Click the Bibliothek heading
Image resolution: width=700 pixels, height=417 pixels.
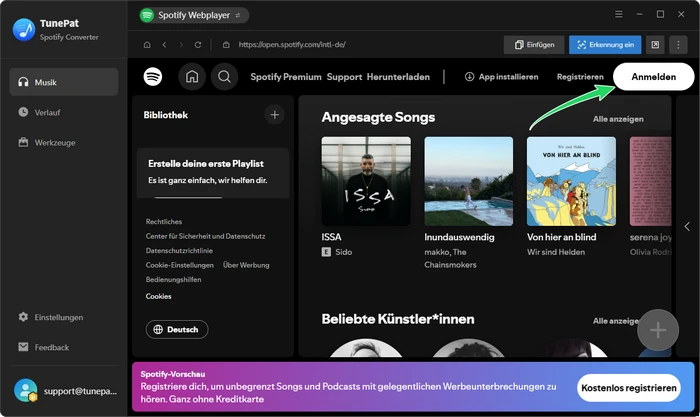[x=166, y=115]
